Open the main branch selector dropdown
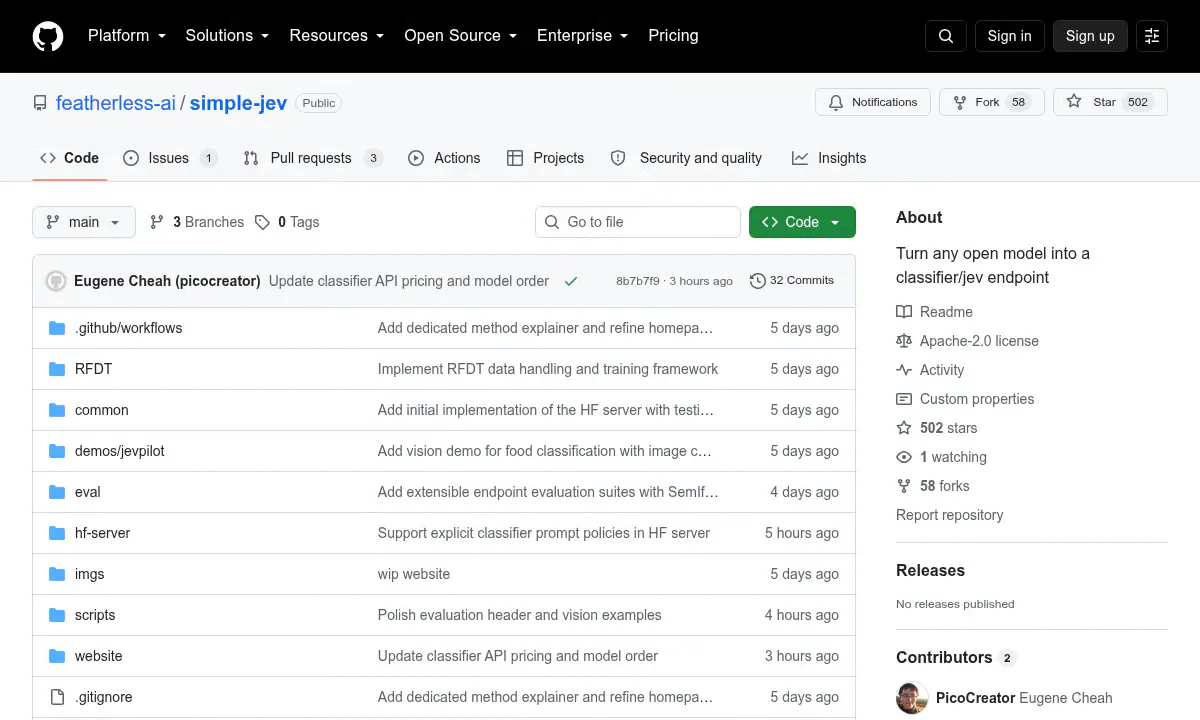This screenshot has width=1200, height=720. click(84, 222)
